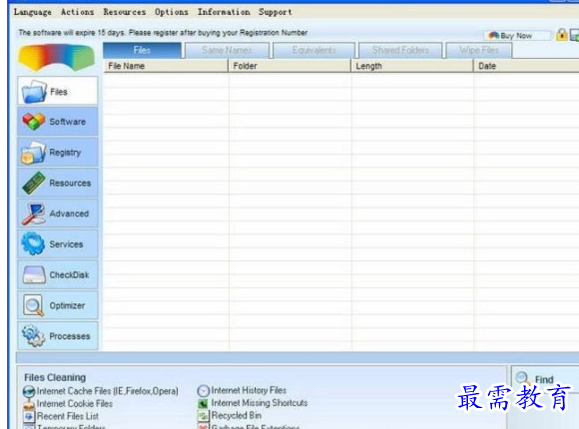Image resolution: width=579 pixels, height=429 pixels.
Task: Open the Actions menu
Action: click(x=77, y=12)
